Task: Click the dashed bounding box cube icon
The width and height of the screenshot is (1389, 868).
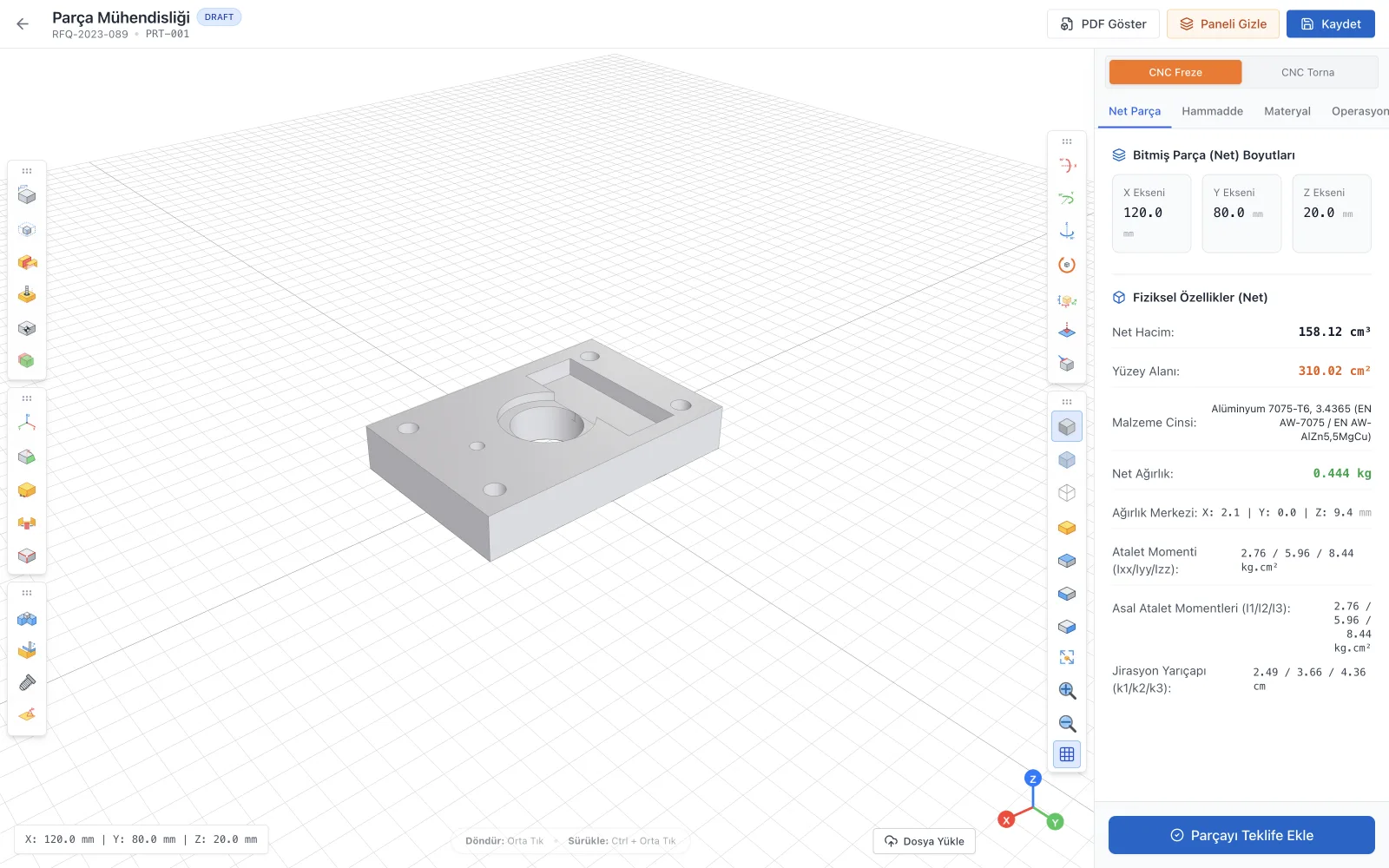Action: [x=27, y=230]
